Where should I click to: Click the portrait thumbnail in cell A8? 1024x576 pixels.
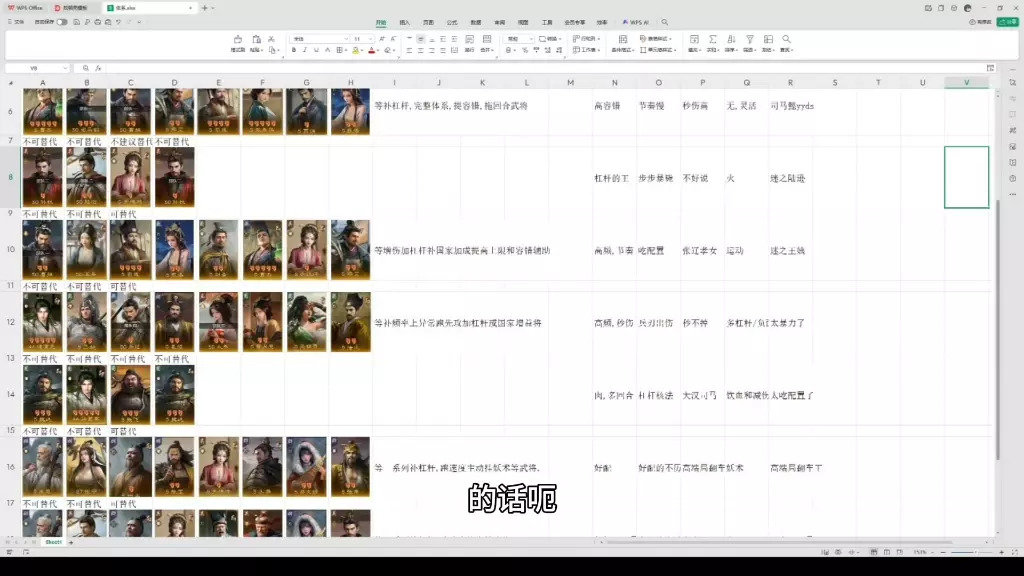[x=42, y=177]
